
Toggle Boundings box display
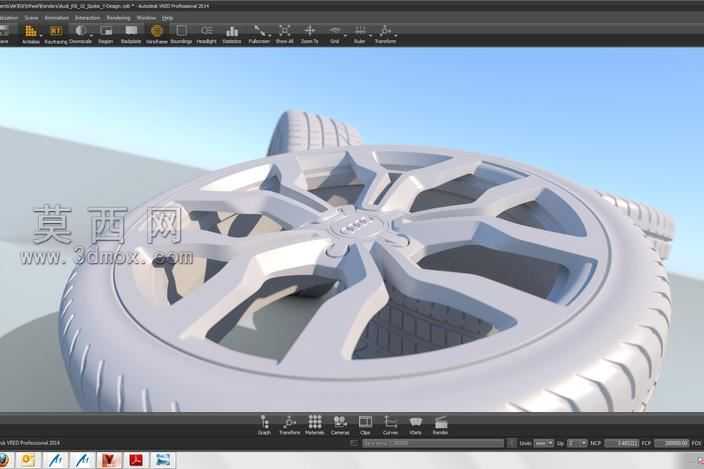pyautogui.click(x=181, y=34)
